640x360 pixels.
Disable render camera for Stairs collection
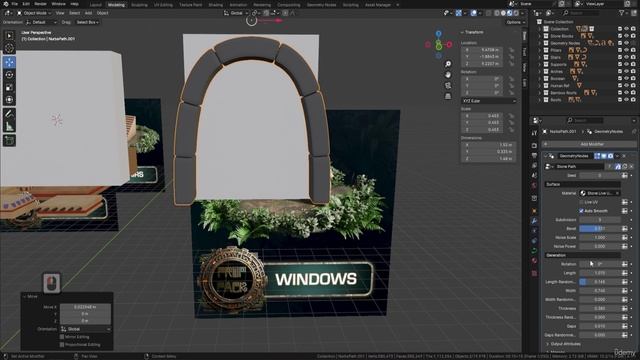click(x=633, y=57)
